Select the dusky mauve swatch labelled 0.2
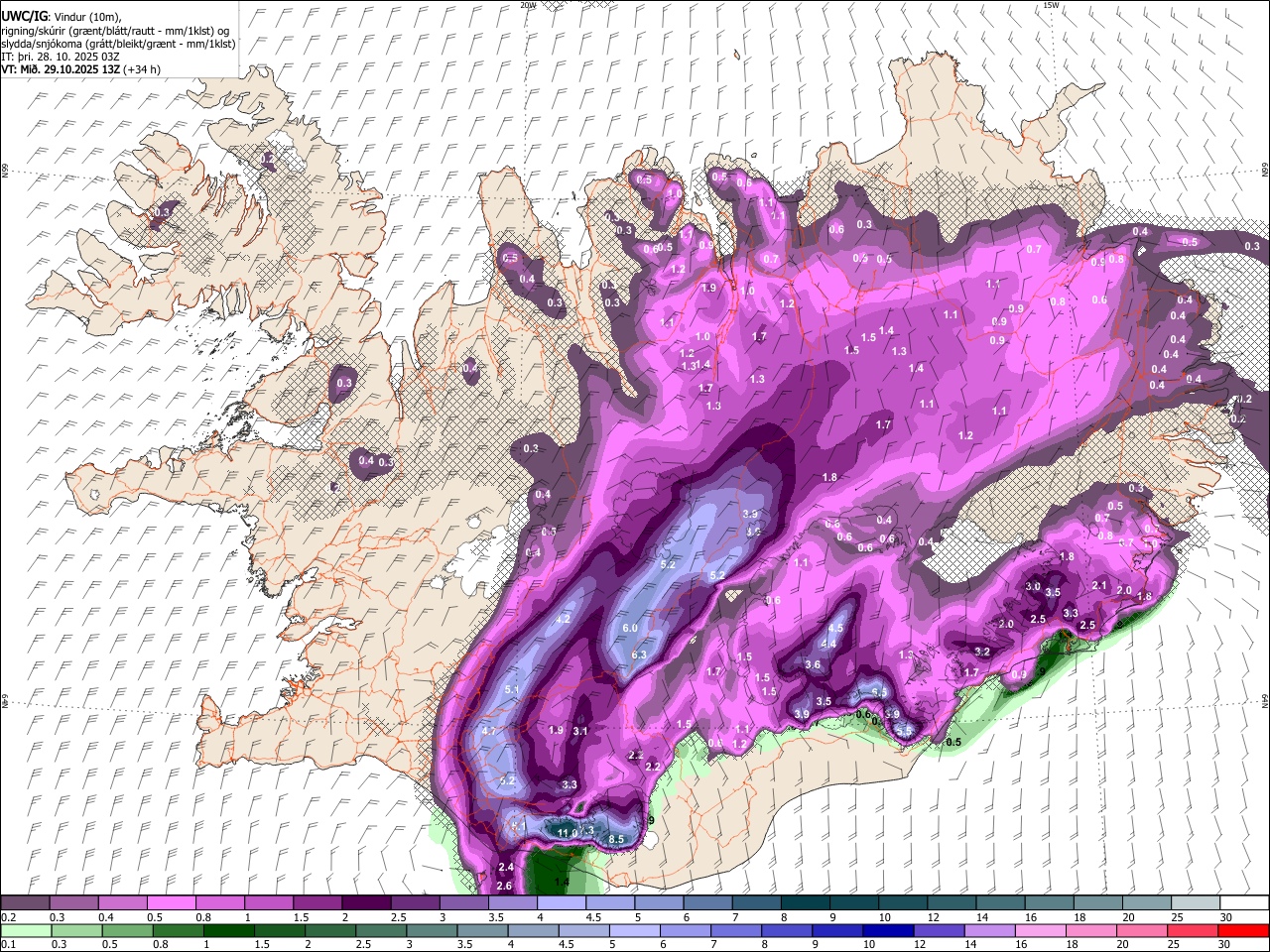1270x952 pixels. click(x=25, y=903)
